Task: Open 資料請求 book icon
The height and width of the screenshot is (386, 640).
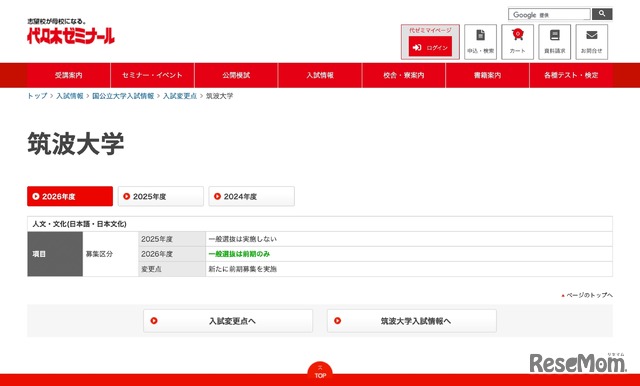Action: coord(555,42)
